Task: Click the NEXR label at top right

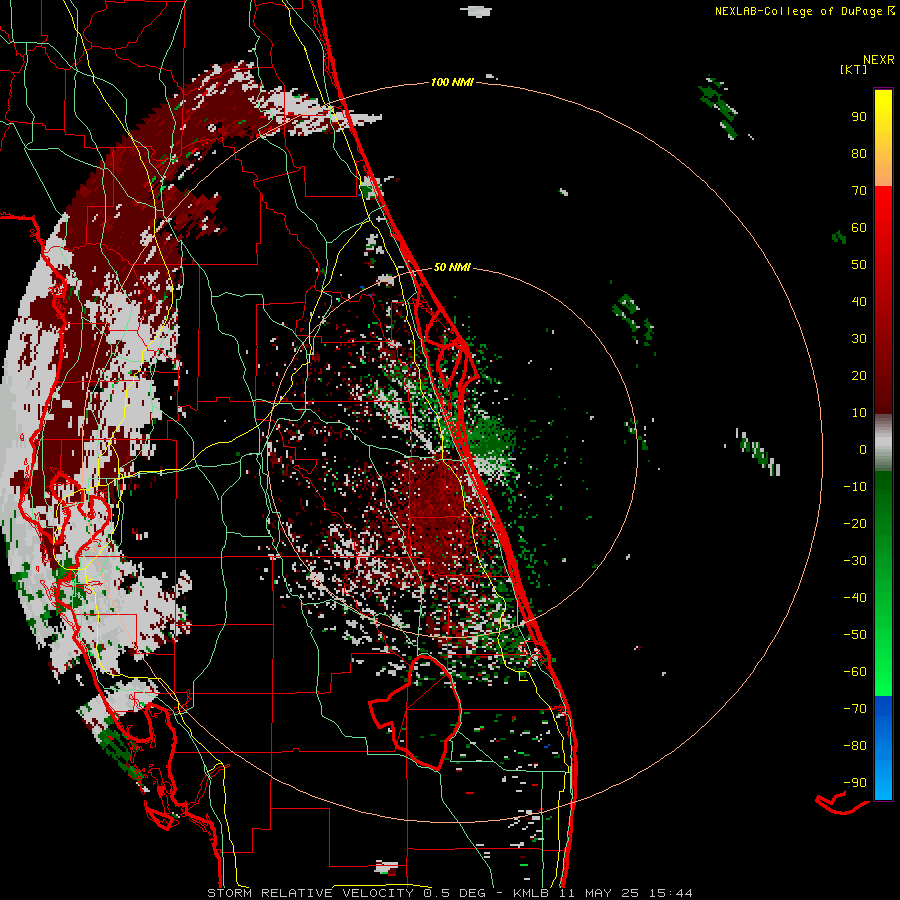Action: pos(879,60)
